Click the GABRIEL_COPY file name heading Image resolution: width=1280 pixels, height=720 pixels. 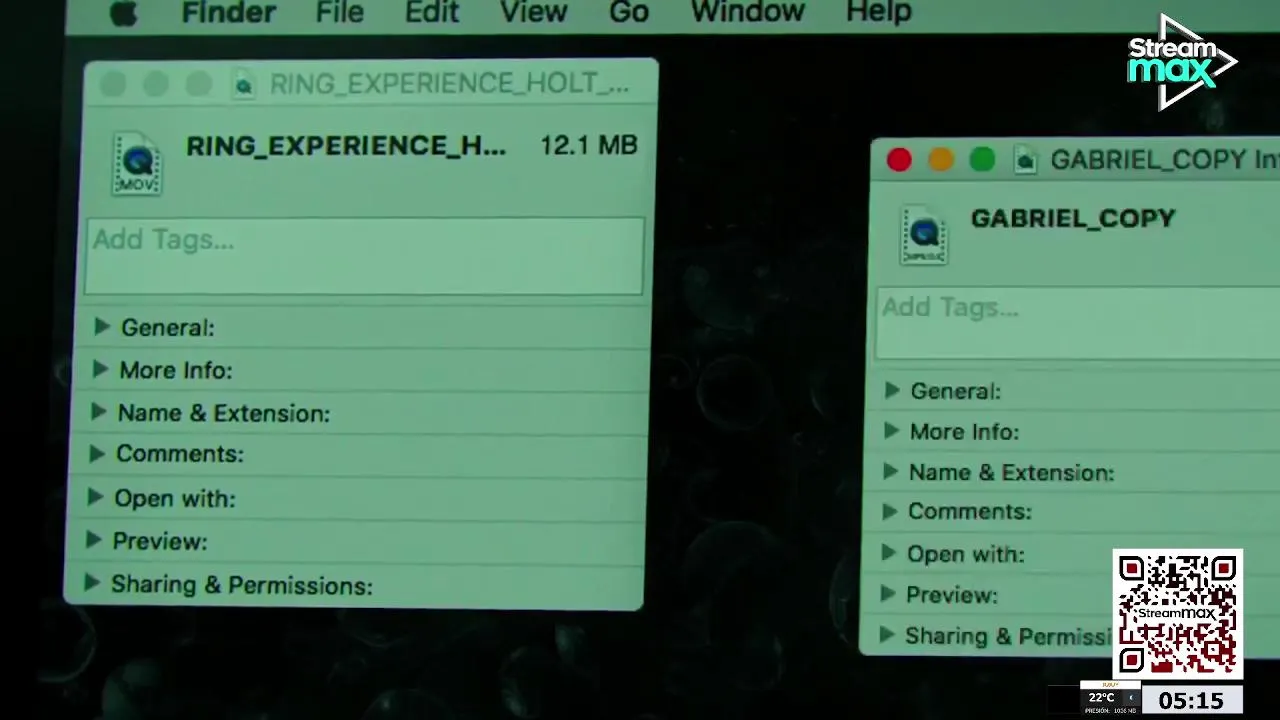[x=1073, y=220]
